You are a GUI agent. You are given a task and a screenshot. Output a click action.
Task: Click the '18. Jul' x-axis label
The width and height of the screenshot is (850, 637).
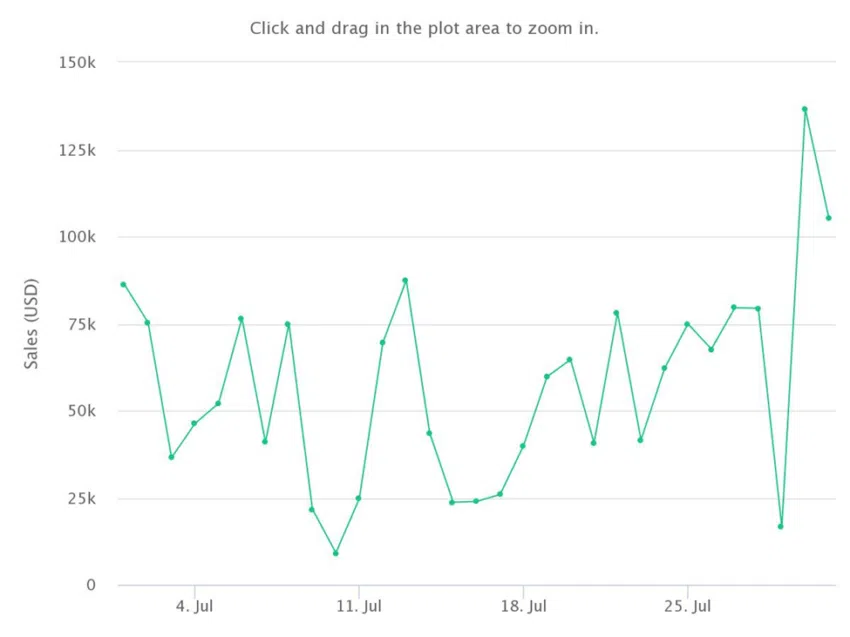(x=523, y=606)
